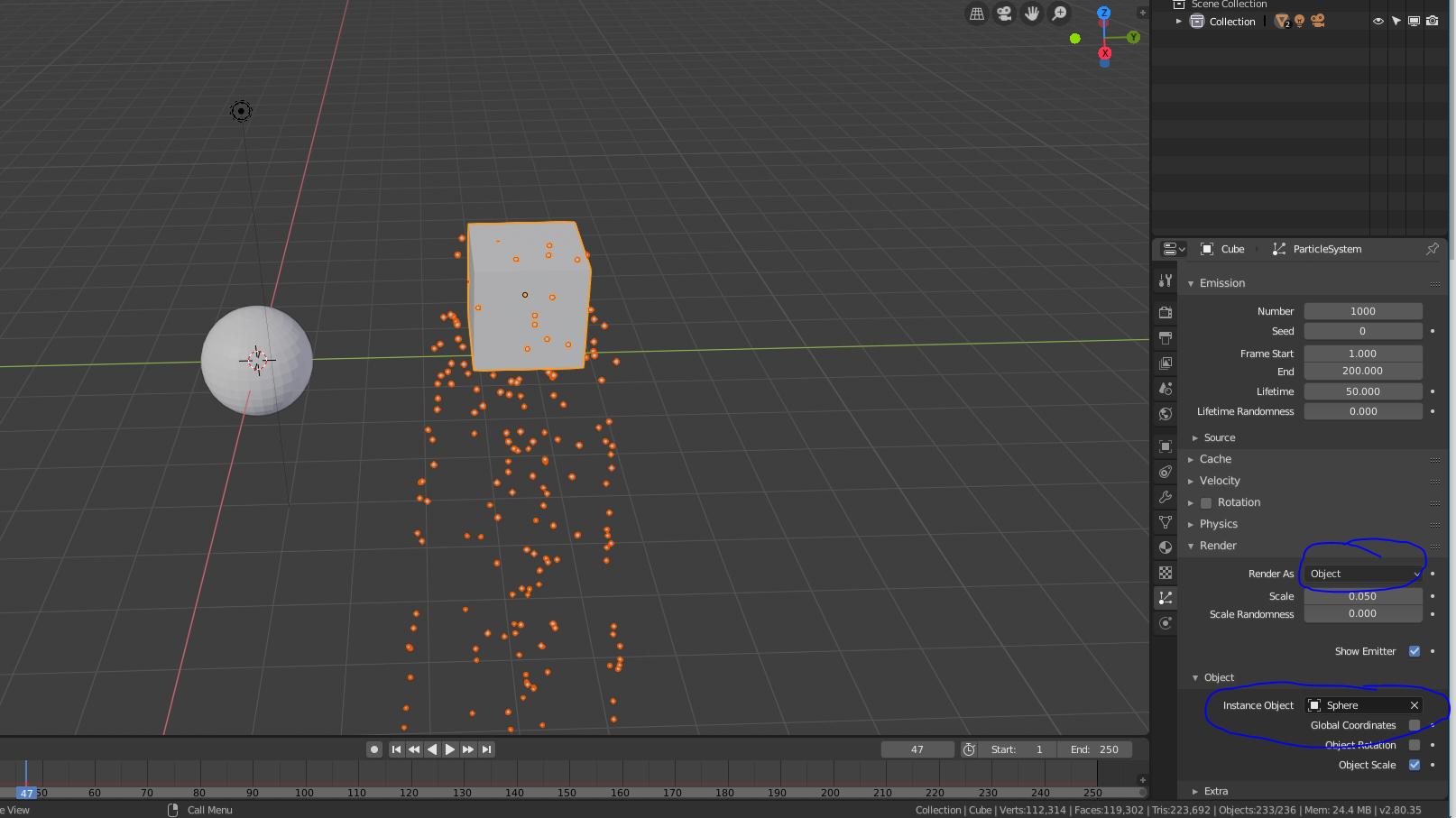Open the Texture properties tab

[x=1166, y=573]
